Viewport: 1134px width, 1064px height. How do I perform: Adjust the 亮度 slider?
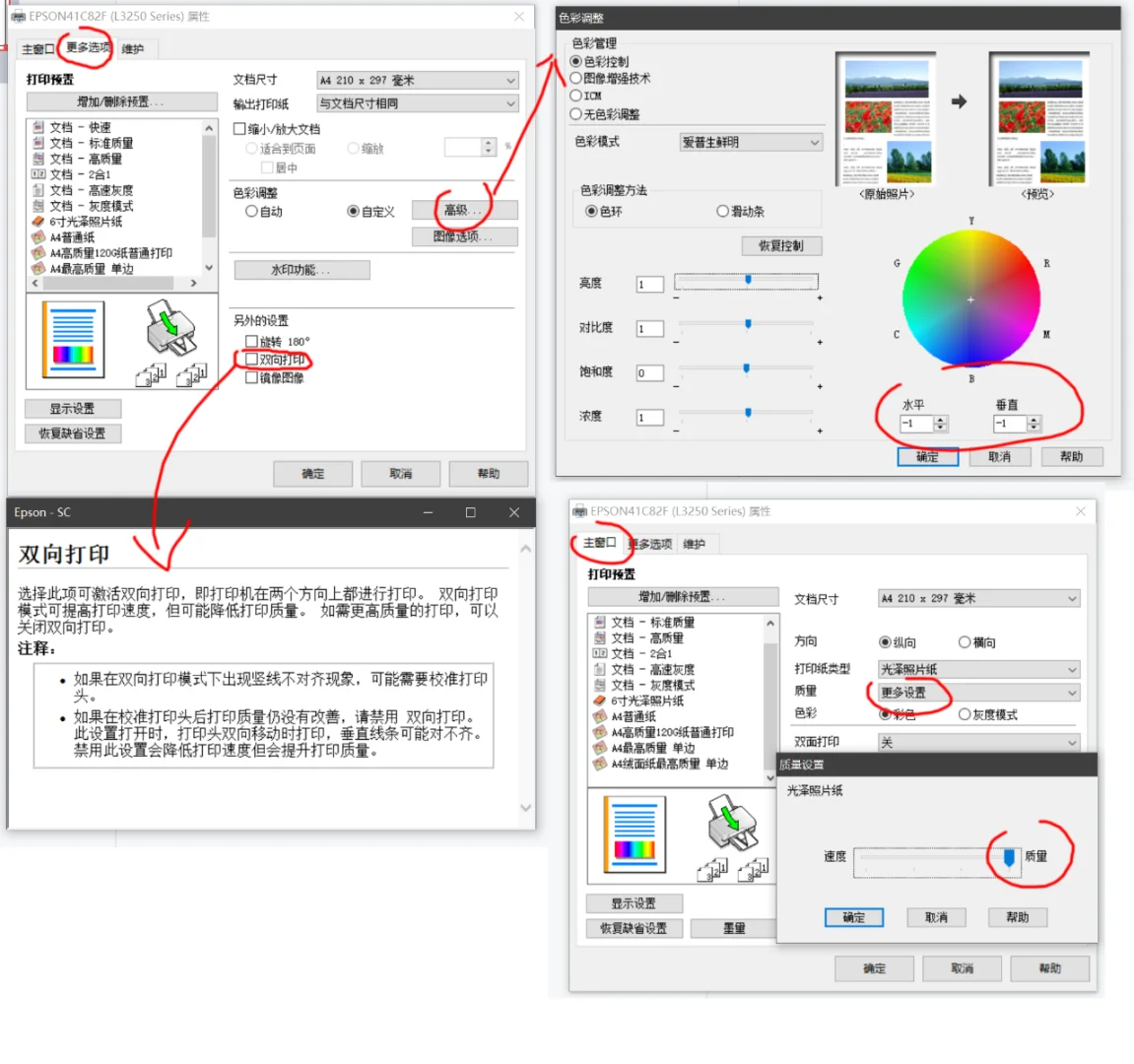746,282
